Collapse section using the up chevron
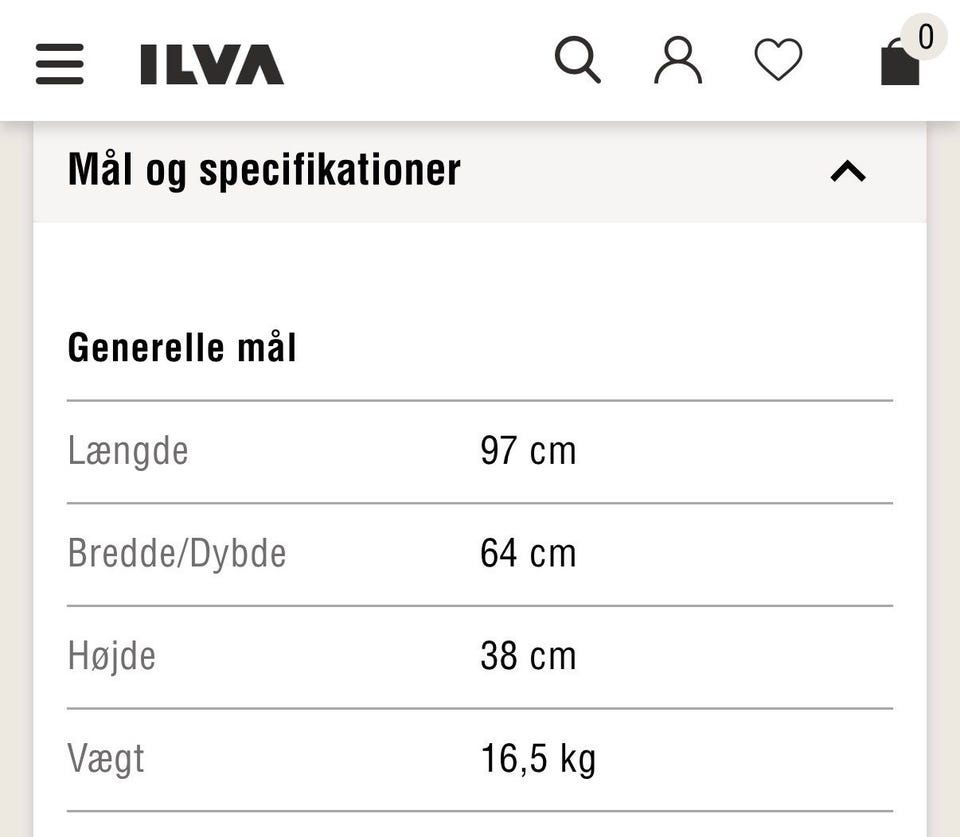 click(848, 171)
